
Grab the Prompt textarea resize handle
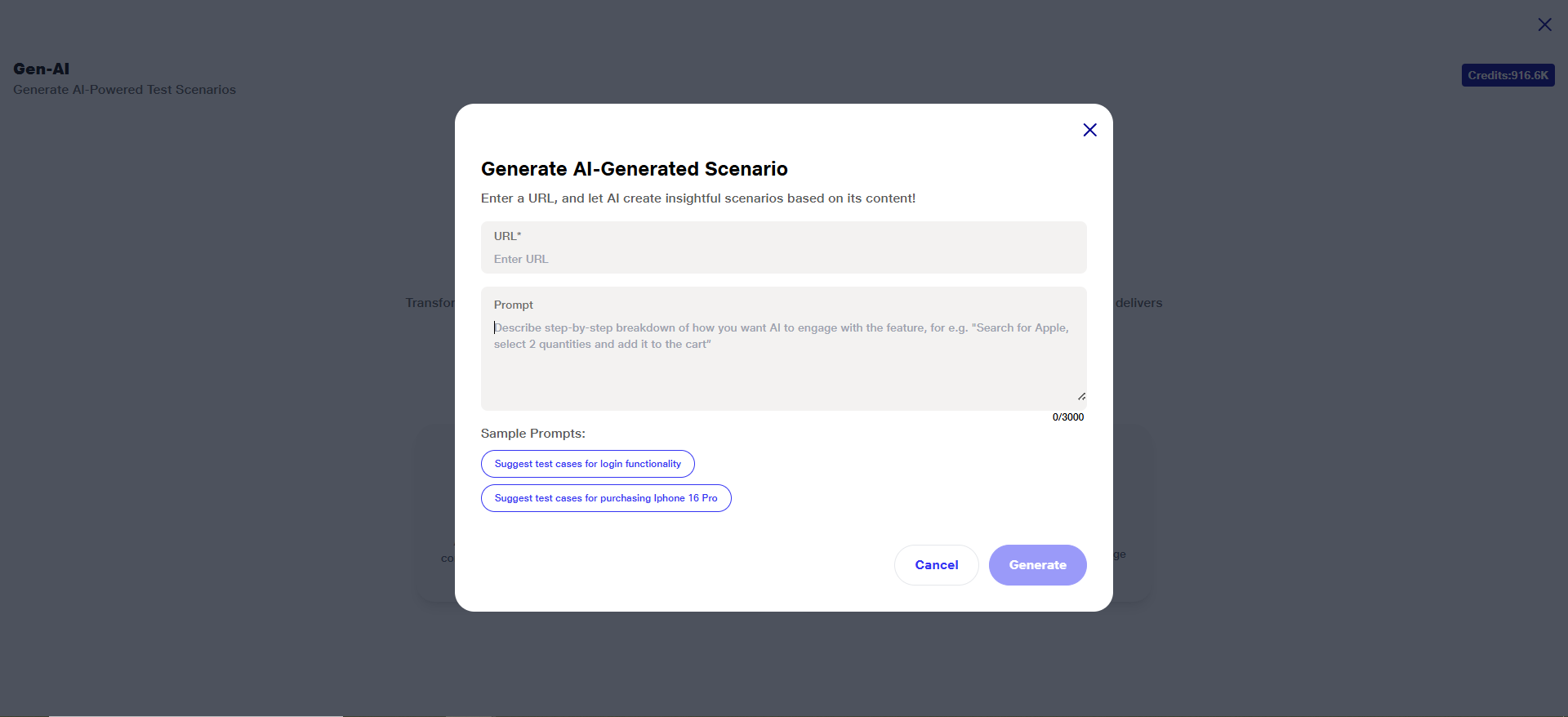(1081, 396)
